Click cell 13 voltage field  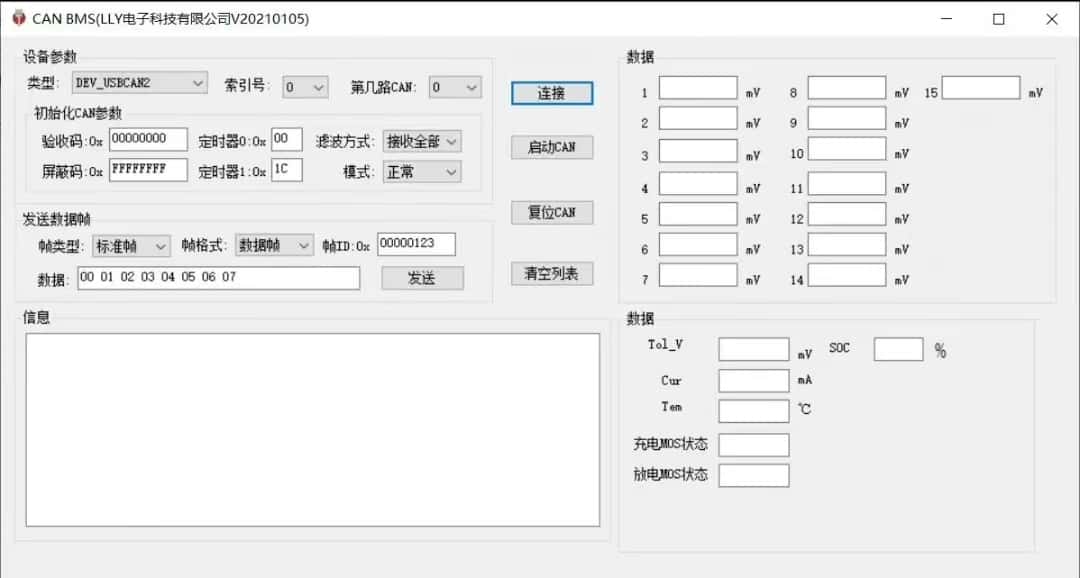coord(847,245)
